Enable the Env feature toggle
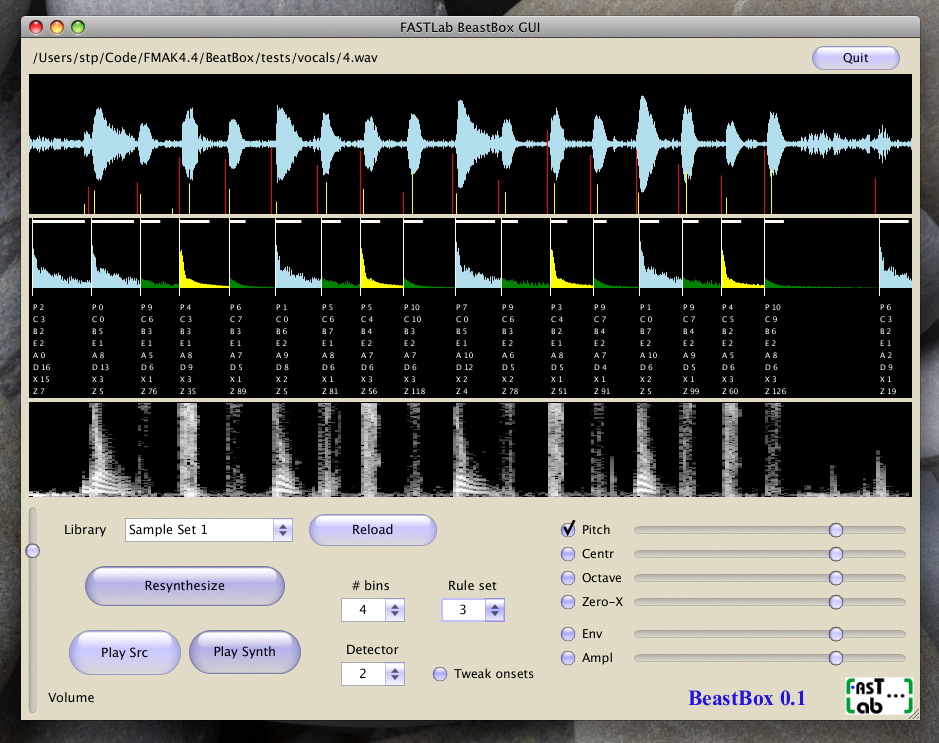The image size is (939, 743). (568, 633)
